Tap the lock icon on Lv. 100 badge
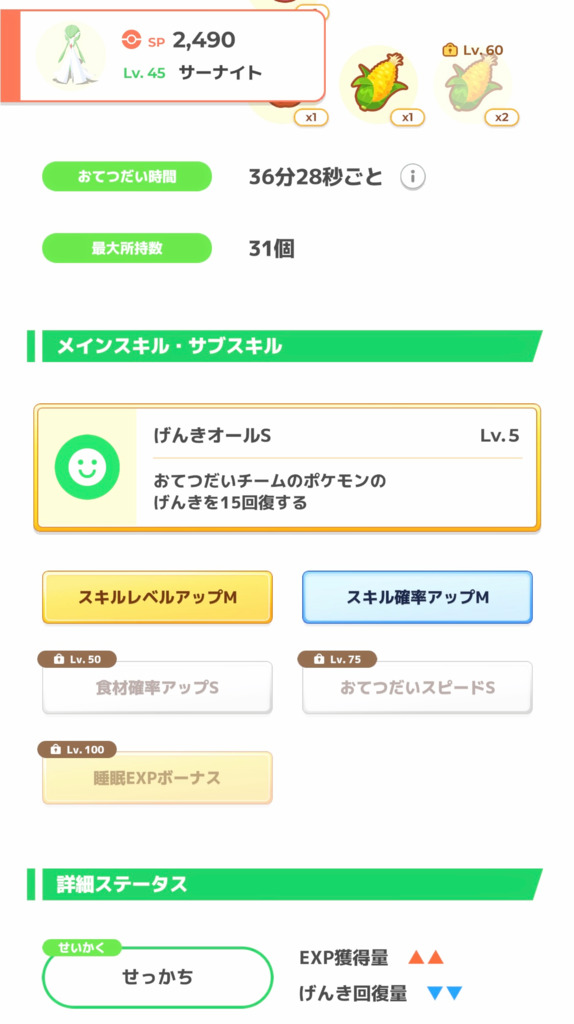574x1024 pixels. 56,750
